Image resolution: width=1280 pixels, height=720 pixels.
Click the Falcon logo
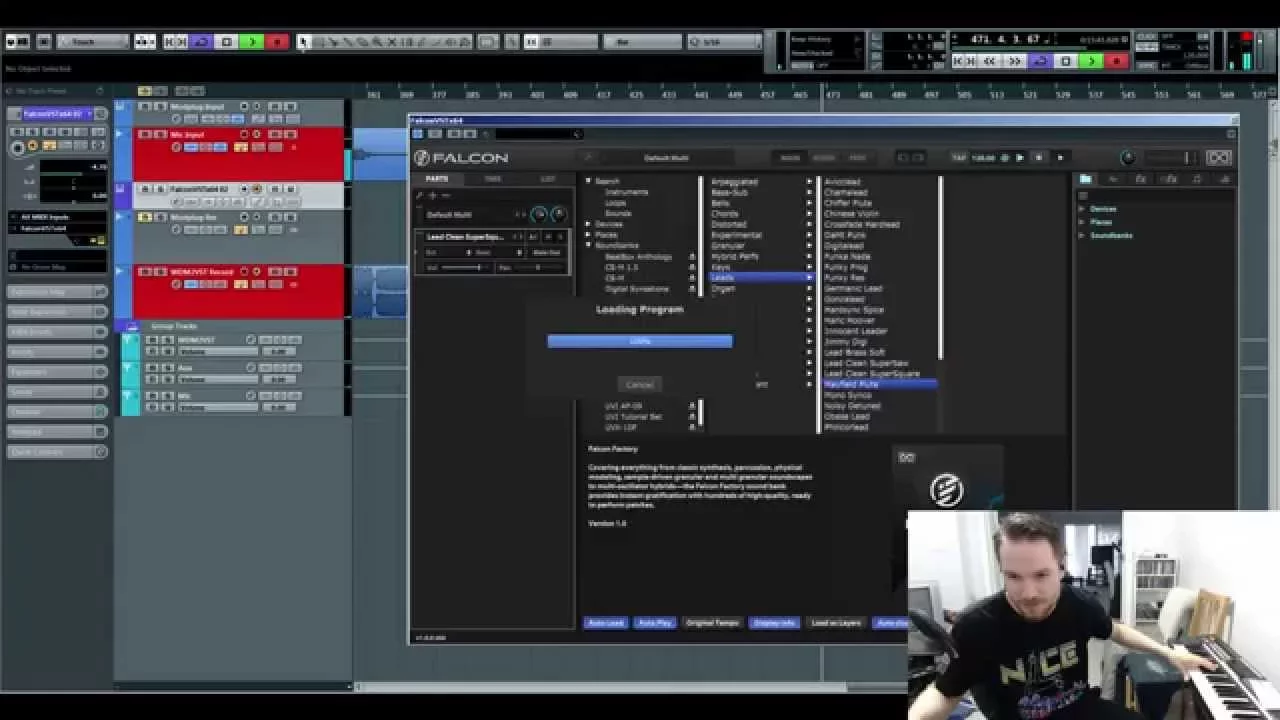point(462,158)
